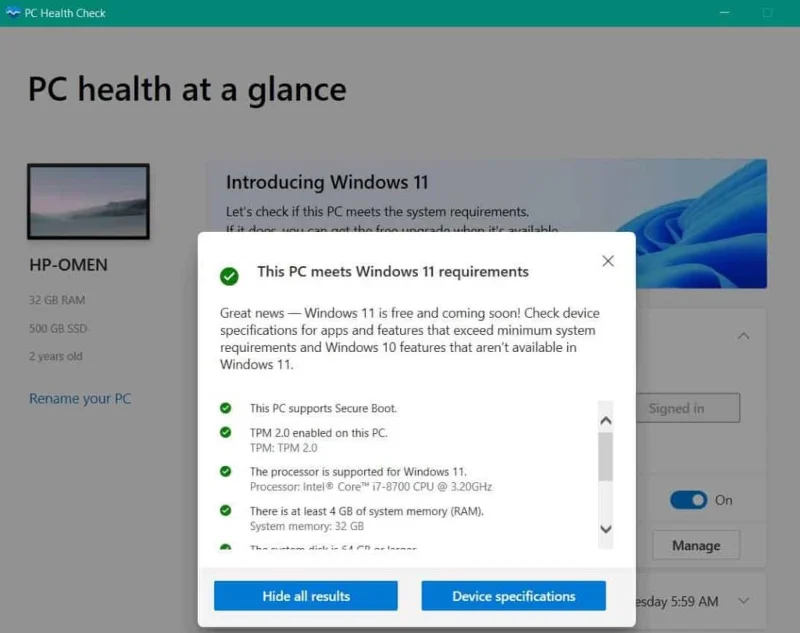Click the PC Health Check app icon
800x633 pixels.
(x=13, y=13)
